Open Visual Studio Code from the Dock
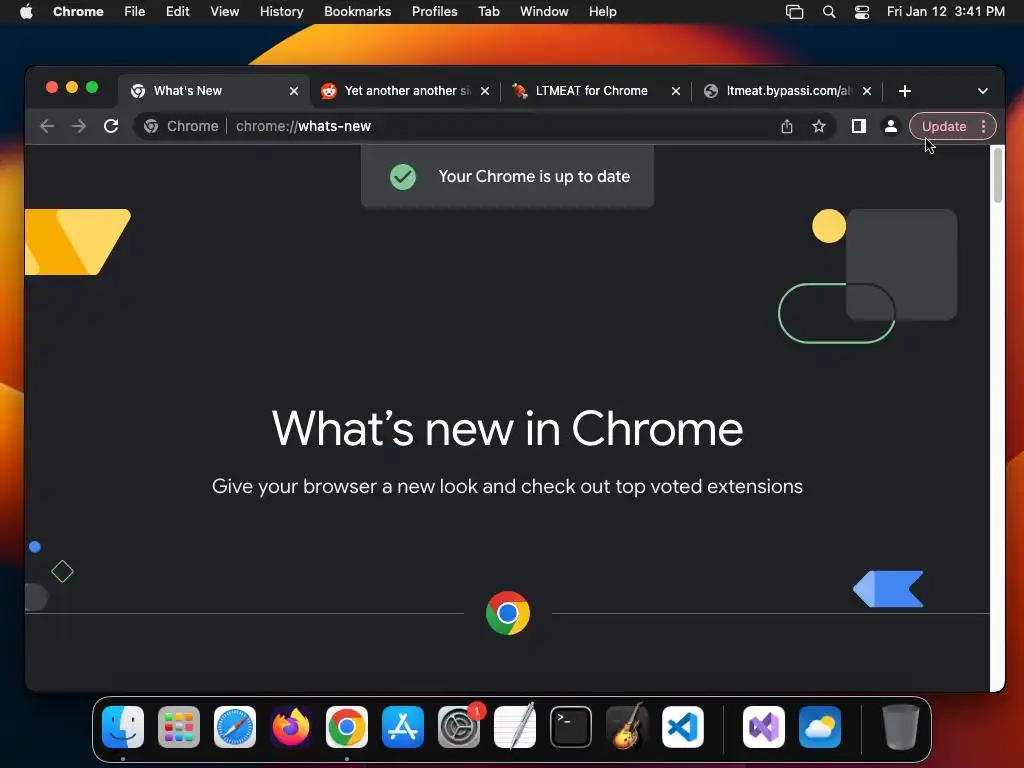The image size is (1024, 768). tap(682, 726)
